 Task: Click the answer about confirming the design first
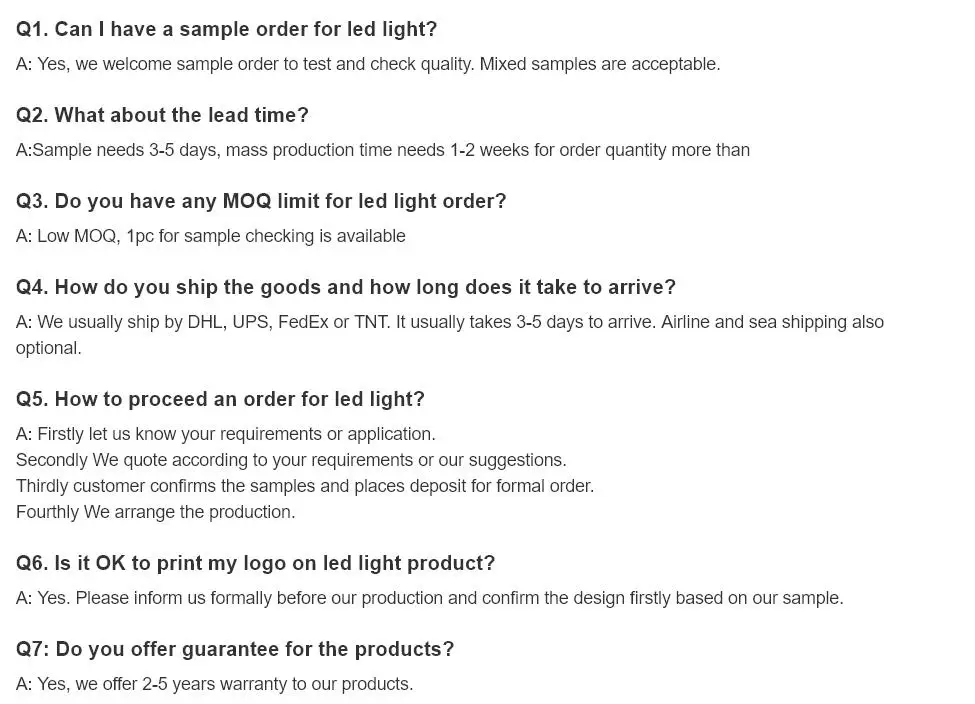[x=430, y=598]
